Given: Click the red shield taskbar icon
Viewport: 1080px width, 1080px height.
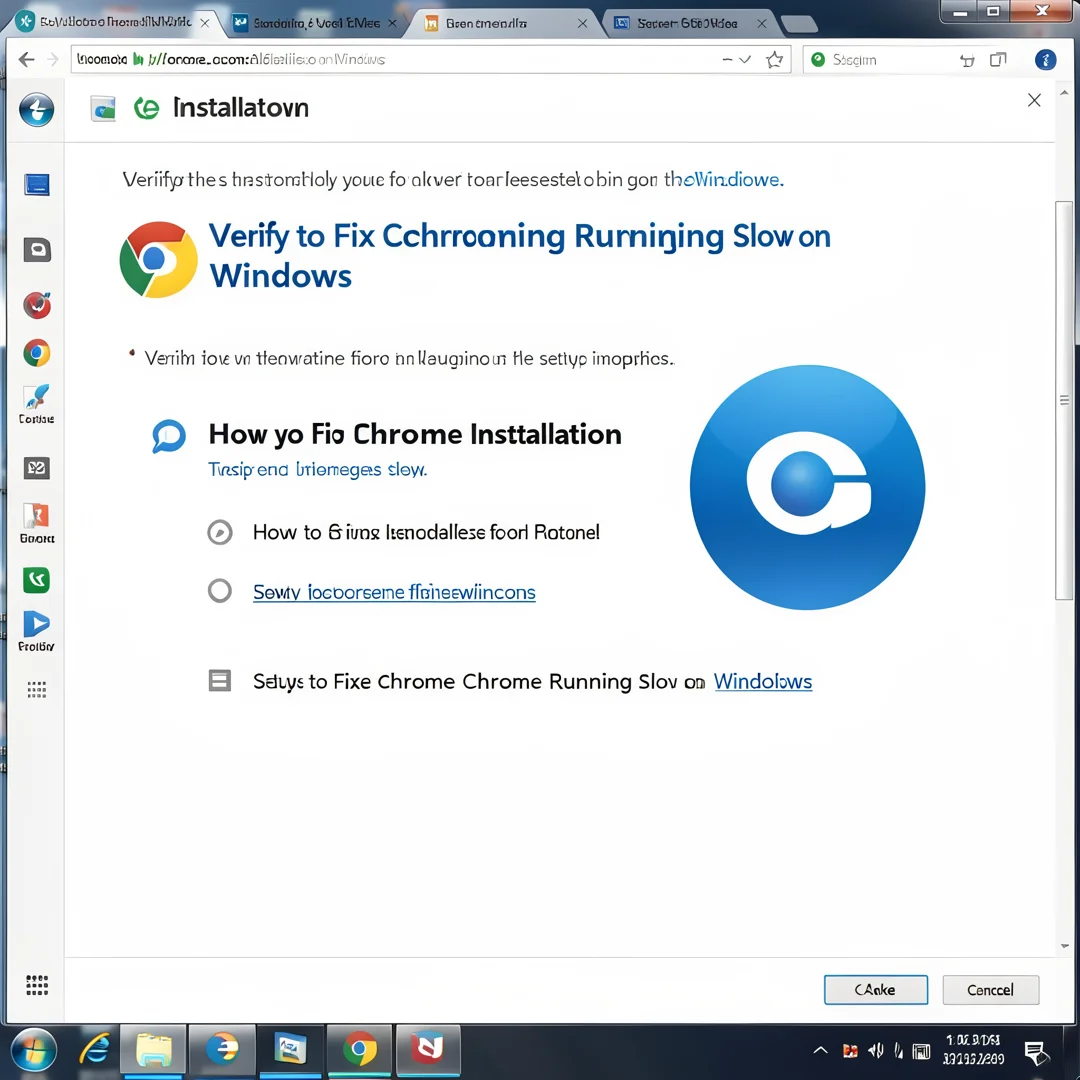Looking at the screenshot, I should [428, 1051].
